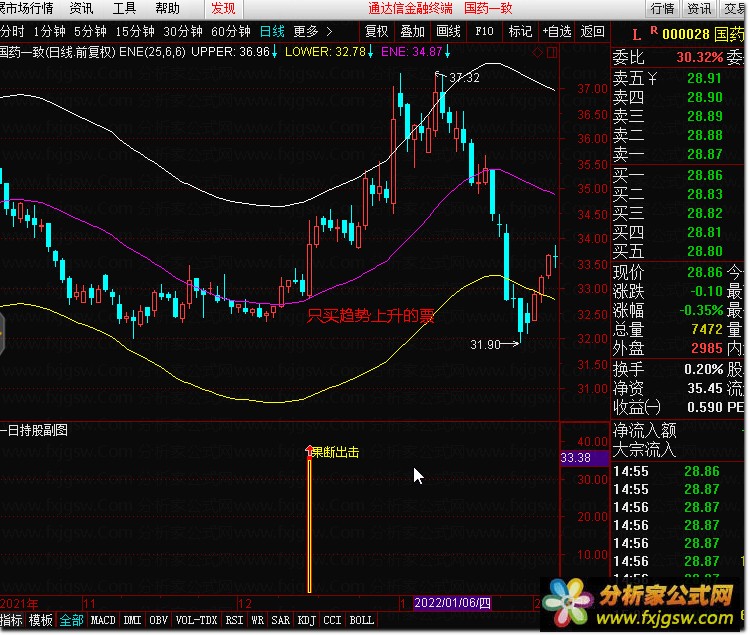750x635 pixels.
Task: Switch to KDJ indicator
Action: (x=306, y=620)
